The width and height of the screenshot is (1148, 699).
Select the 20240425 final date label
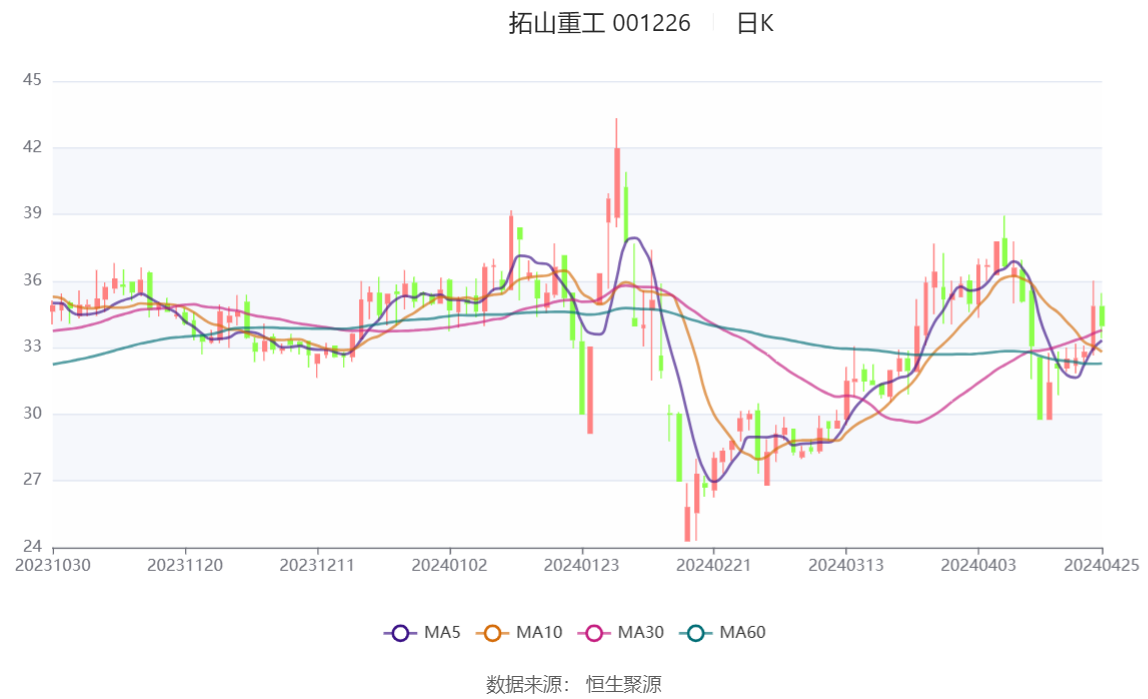click(1101, 565)
